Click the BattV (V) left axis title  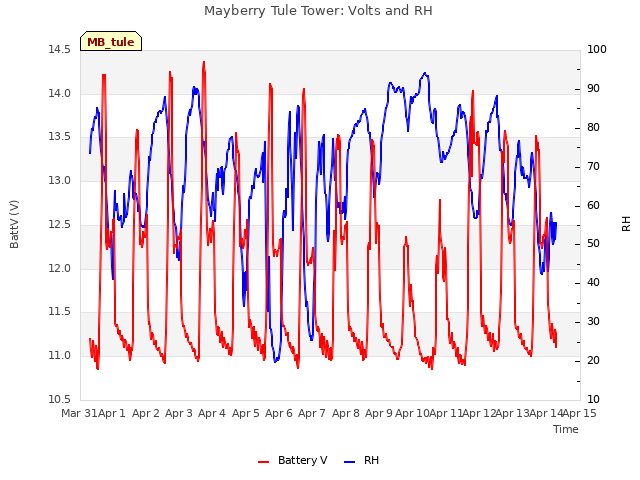[x=14, y=224]
